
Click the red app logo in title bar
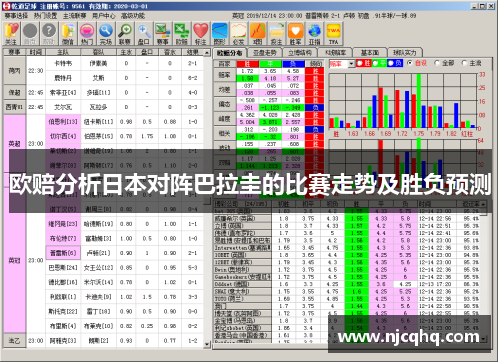6,6
